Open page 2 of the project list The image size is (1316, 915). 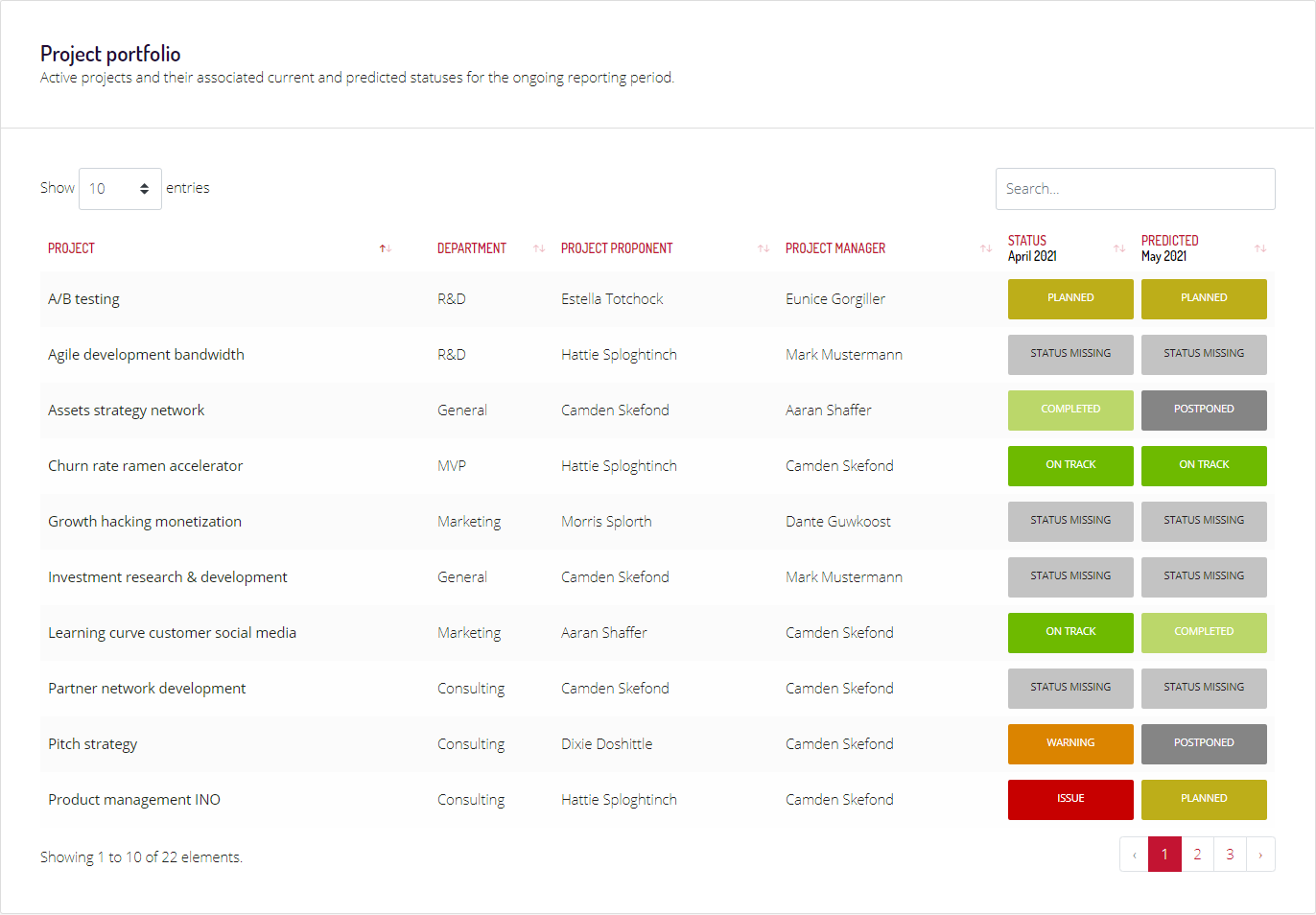[1197, 854]
